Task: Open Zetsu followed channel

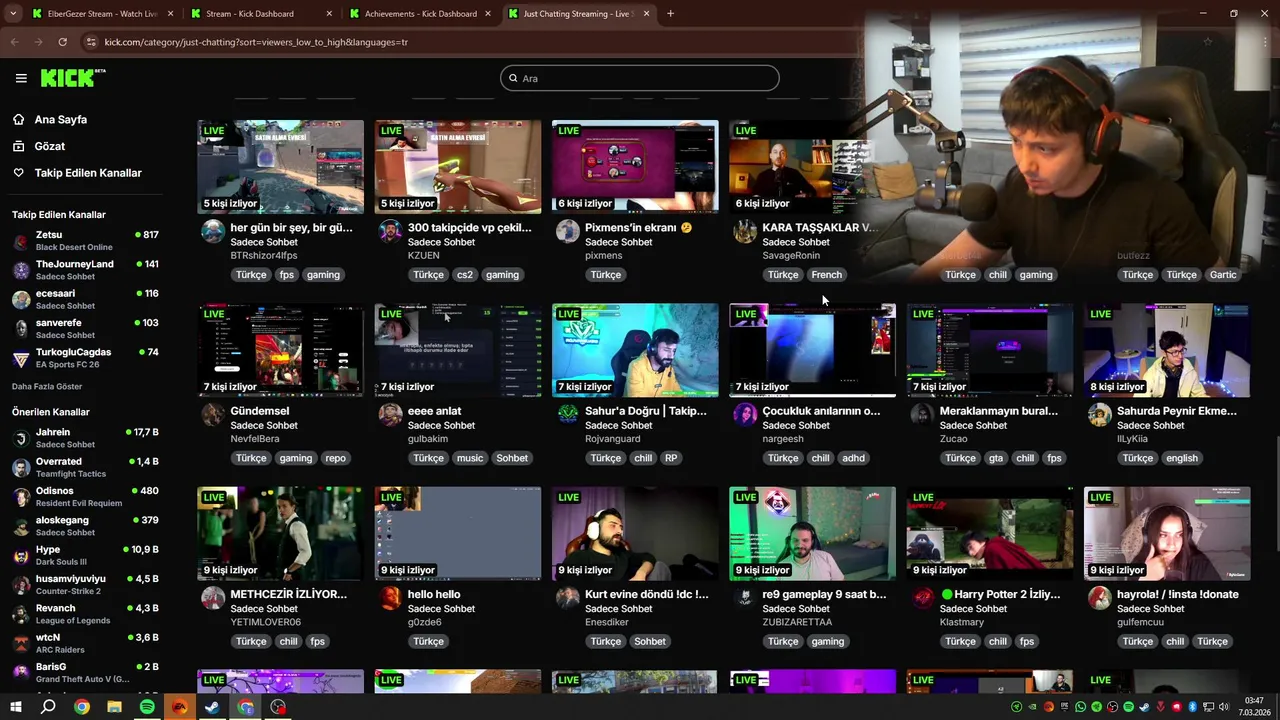Action: point(86,240)
